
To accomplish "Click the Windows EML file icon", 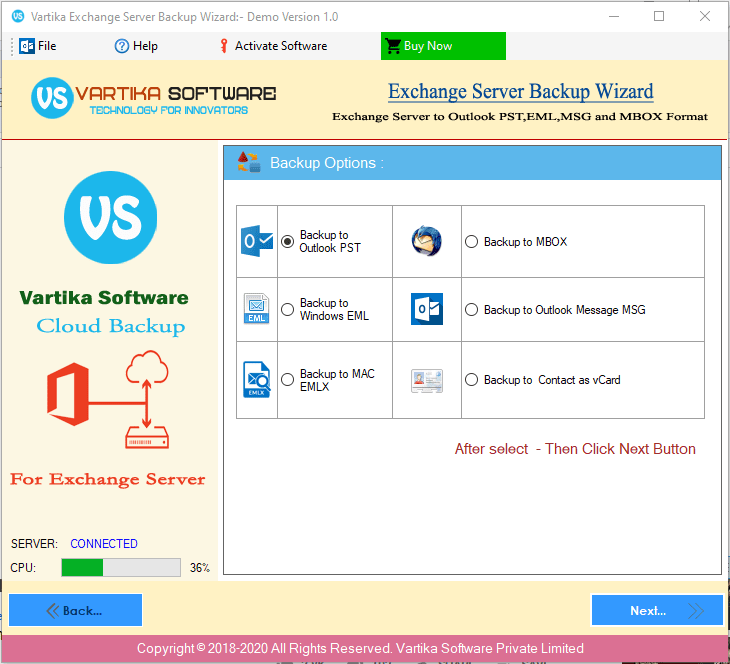I will (x=257, y=309).
